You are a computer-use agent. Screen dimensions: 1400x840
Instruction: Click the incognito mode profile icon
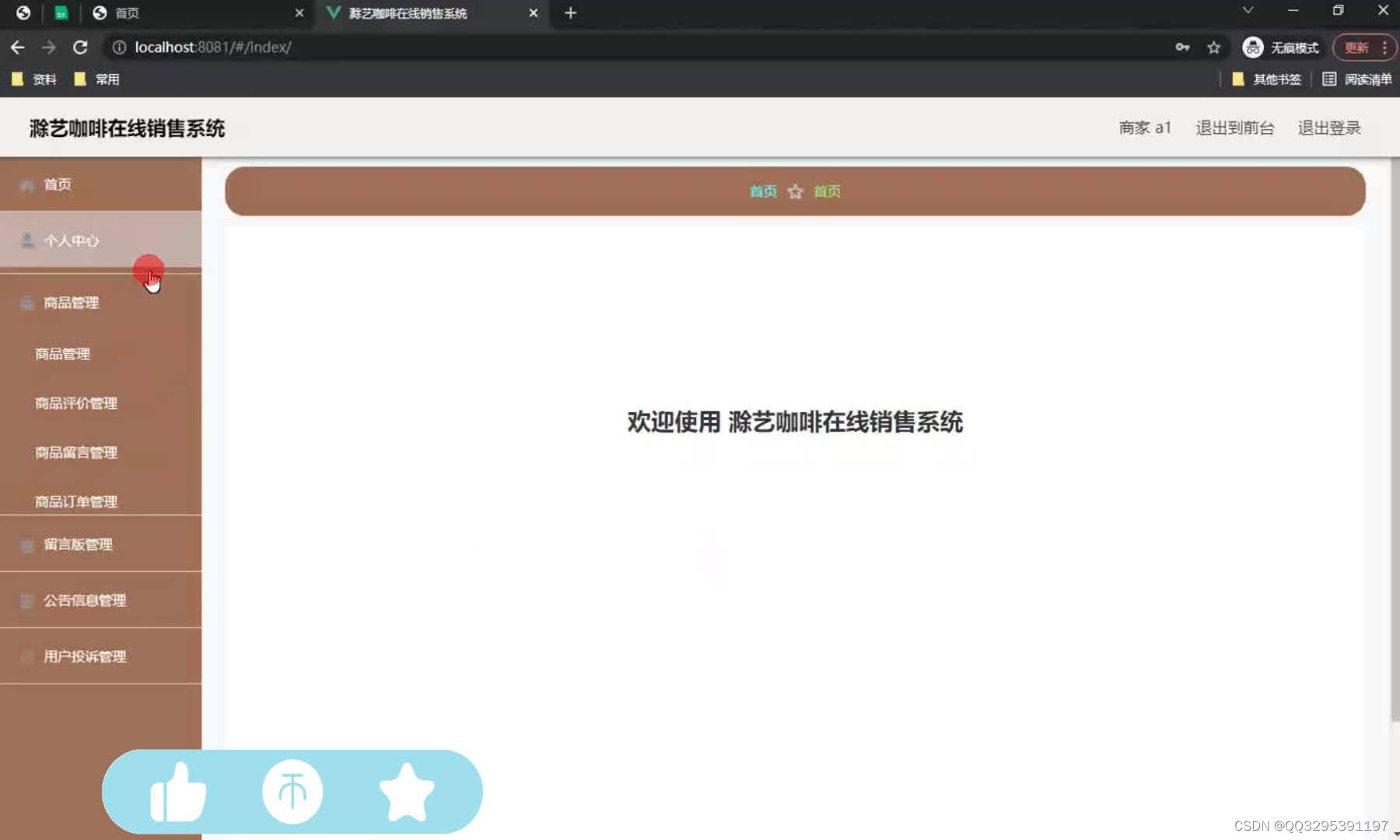[1253, 47]
